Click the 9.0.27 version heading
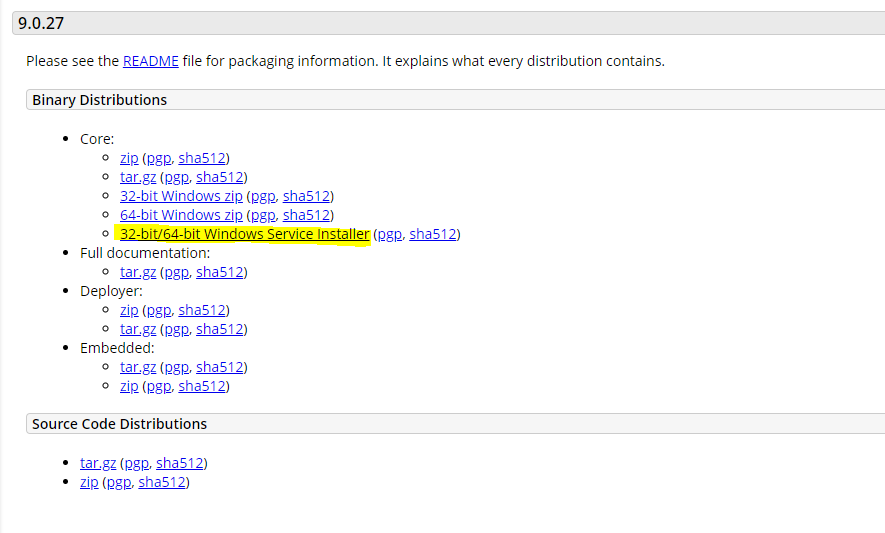 41,23
